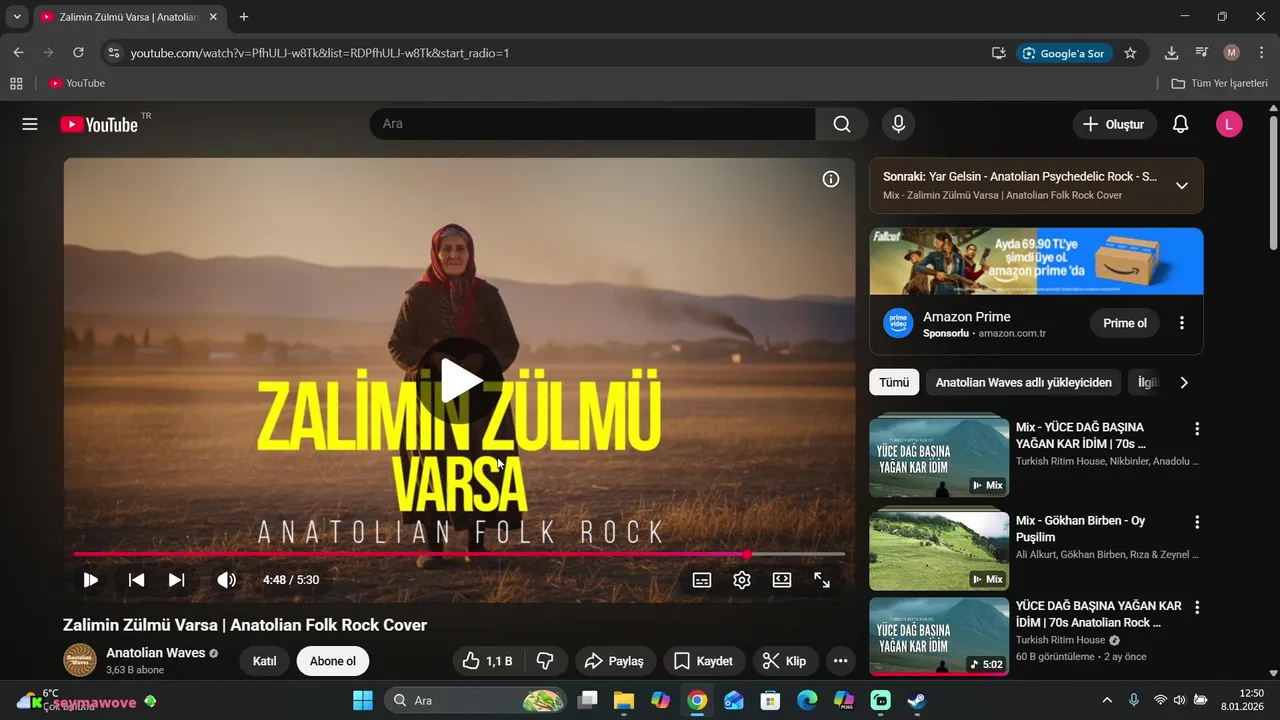This screenshot has height=720, width=1280.
Task: Toggle subtitles on the player
Action: (x=702, y=580)
